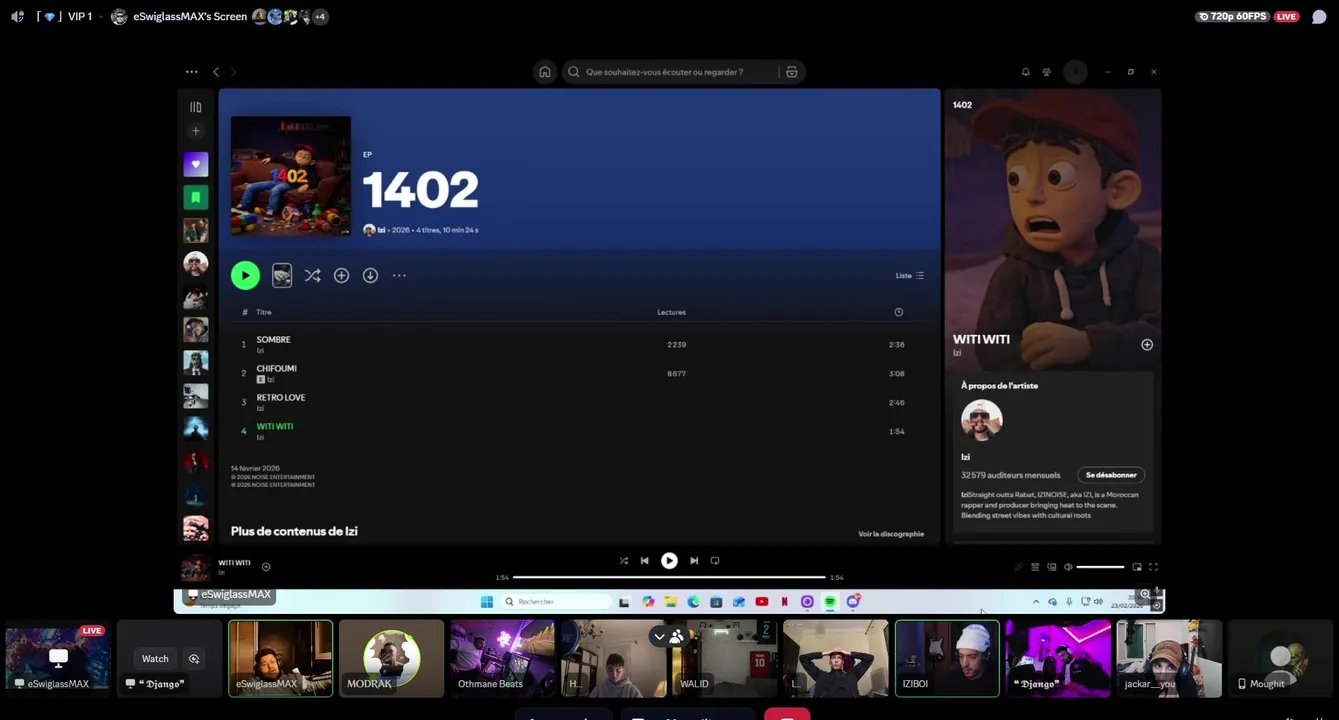Open the Spotify home page
The height and width of the screenshot is (720, 1339).
[x=545, y=72]
